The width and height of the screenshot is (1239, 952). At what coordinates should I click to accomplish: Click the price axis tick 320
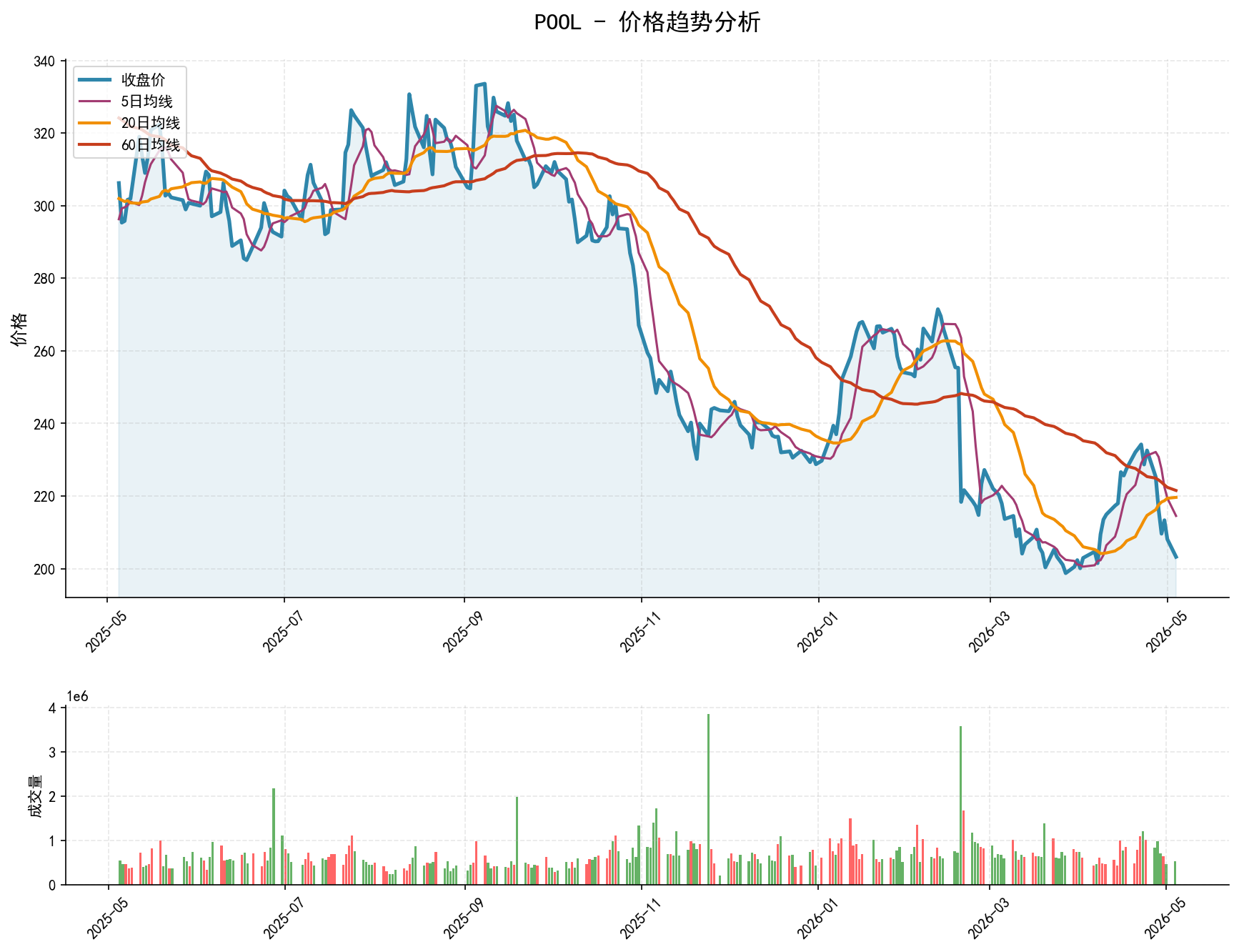coord(44,134)
